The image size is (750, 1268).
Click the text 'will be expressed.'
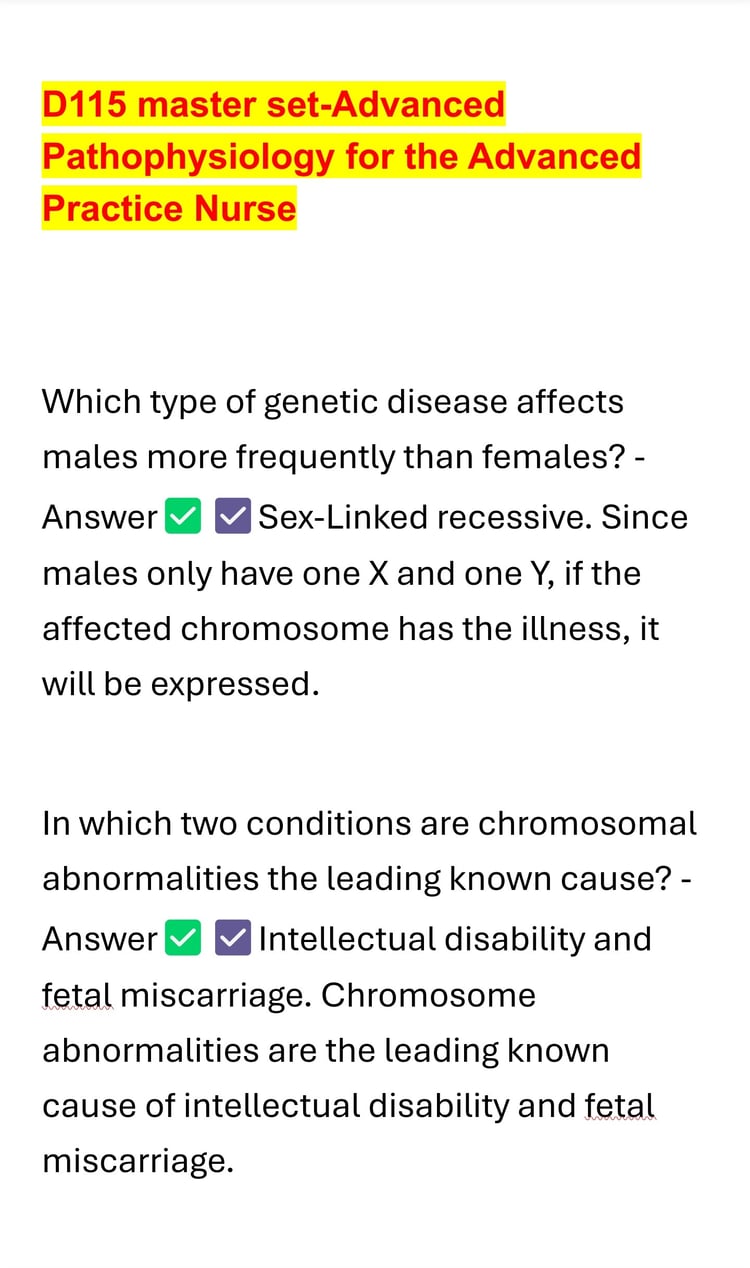click(x=180, y=685)
